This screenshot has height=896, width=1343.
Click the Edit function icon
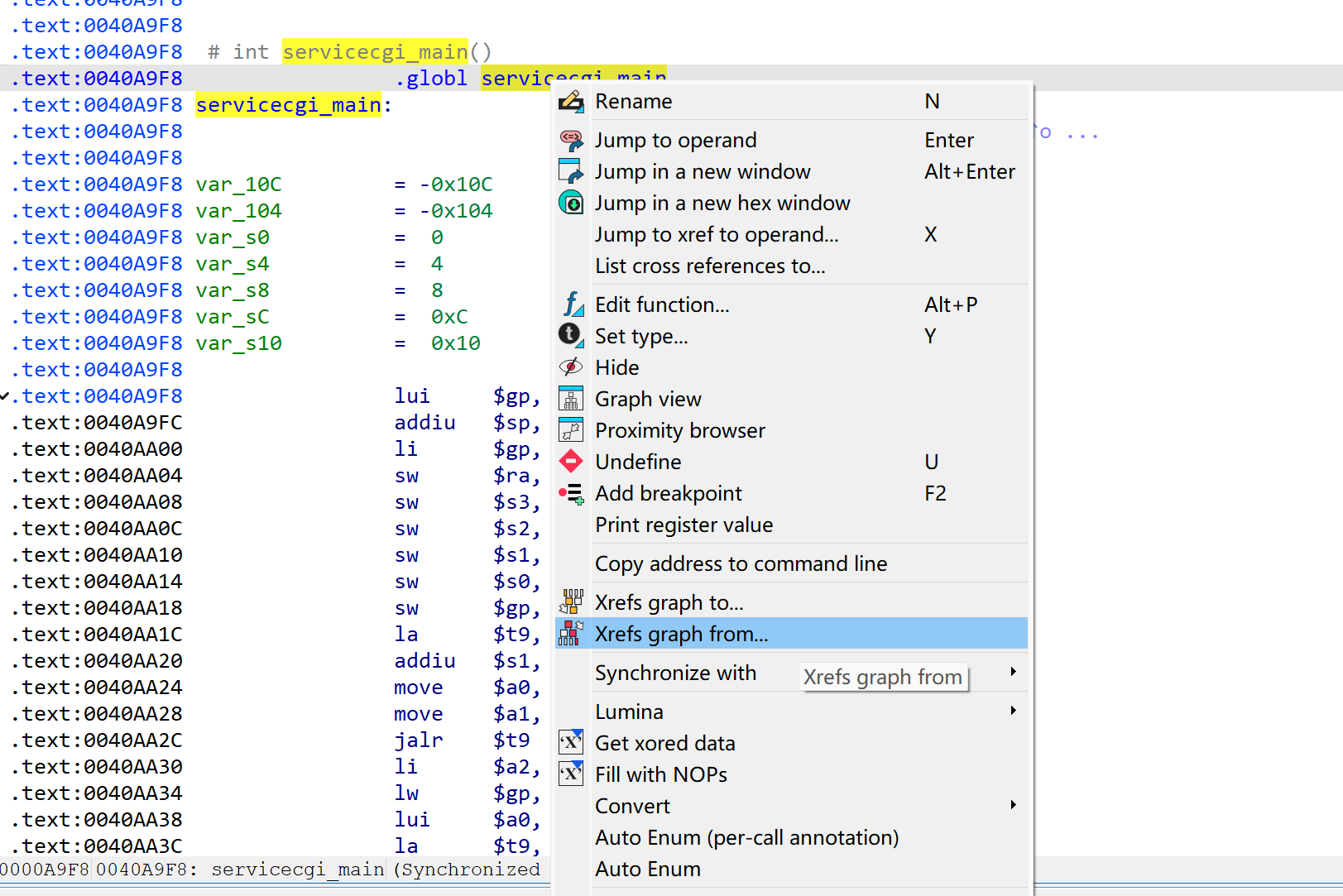(x=571, y=304)
